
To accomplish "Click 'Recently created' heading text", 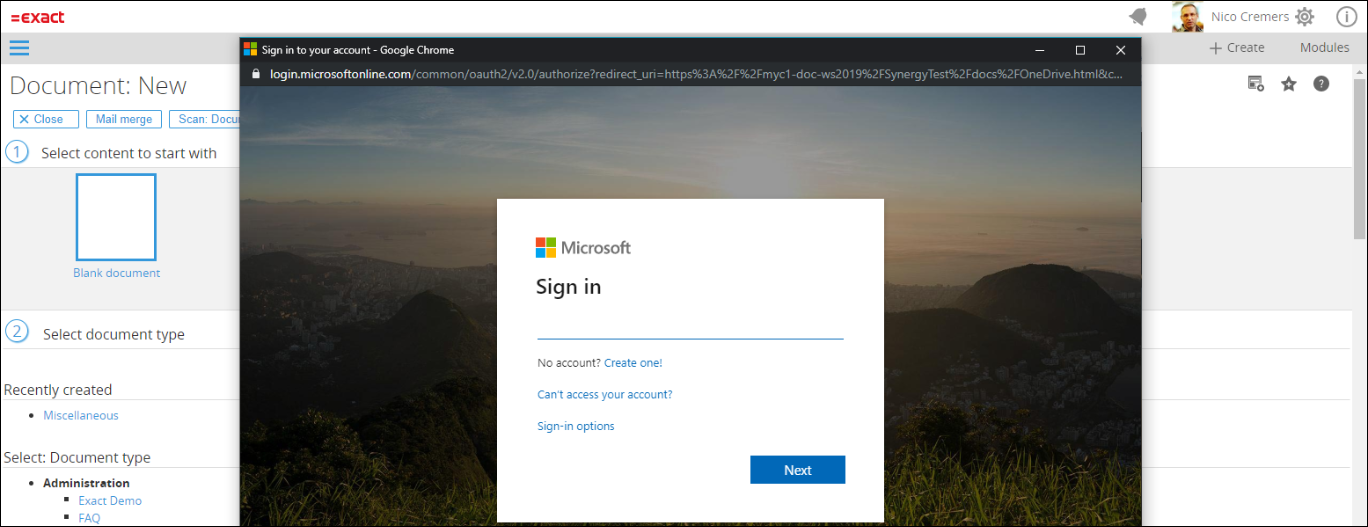I will pyautogui.click(x=58, y=390).
